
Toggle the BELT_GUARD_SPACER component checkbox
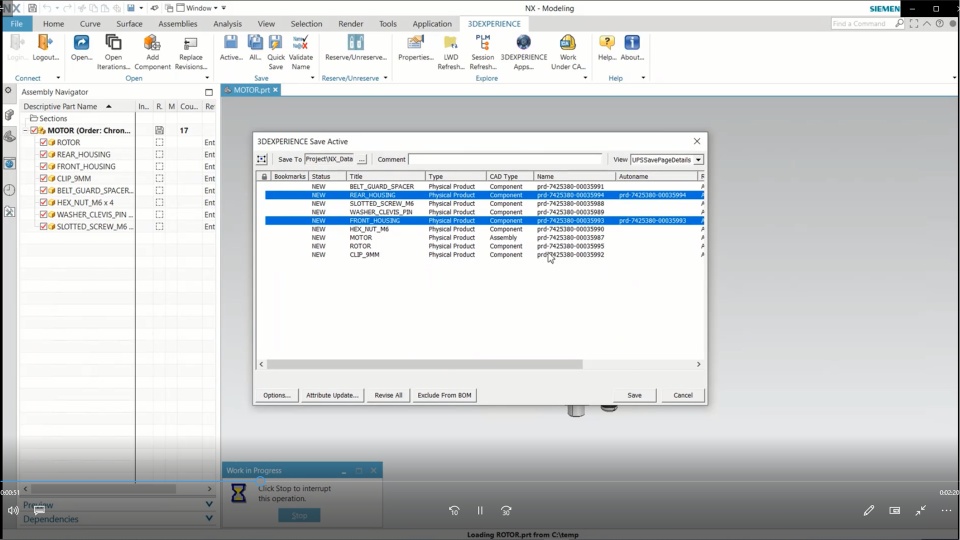(43, 190)
